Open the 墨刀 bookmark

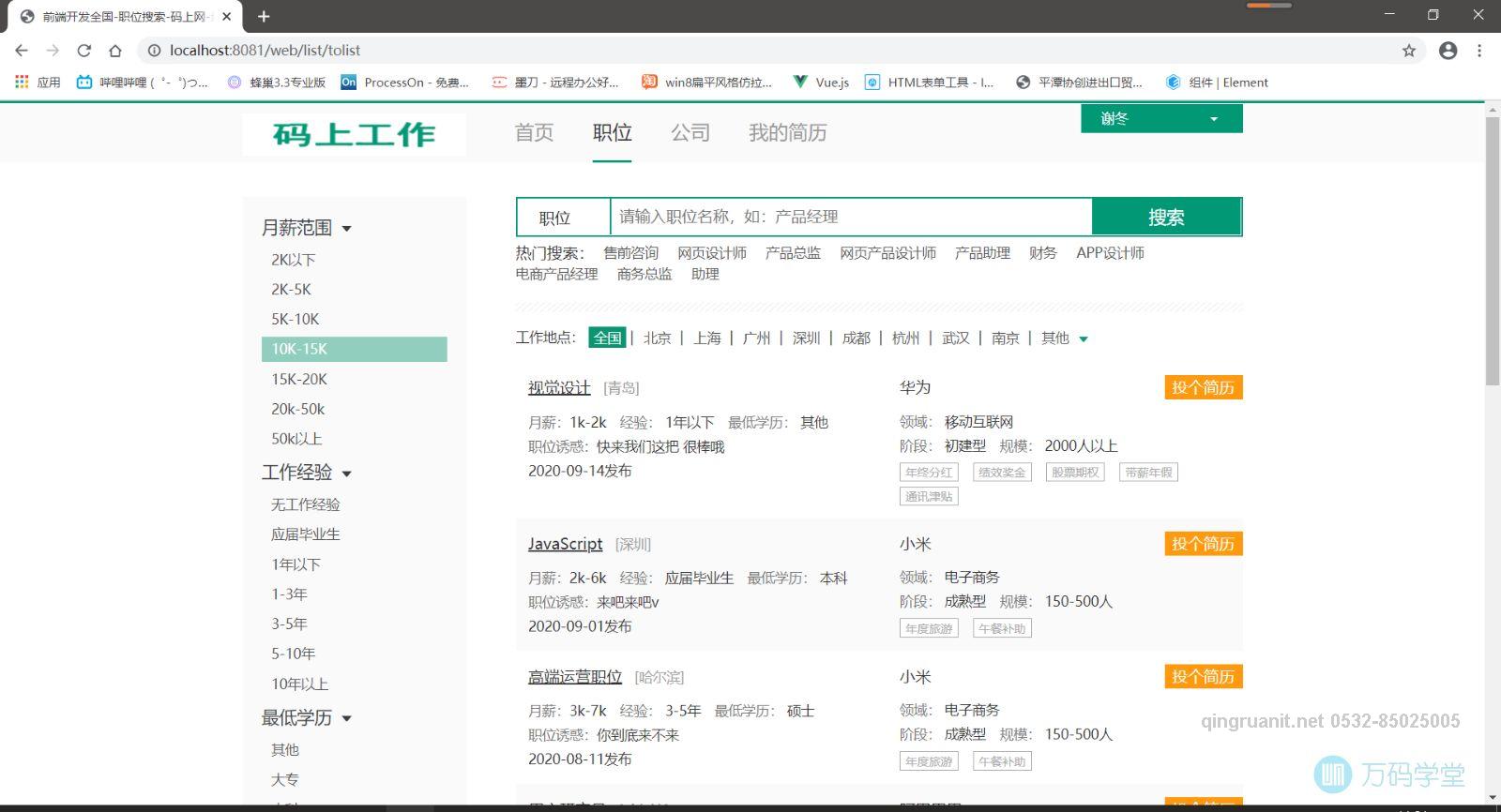pyautogui.click(x=555, y=83)
